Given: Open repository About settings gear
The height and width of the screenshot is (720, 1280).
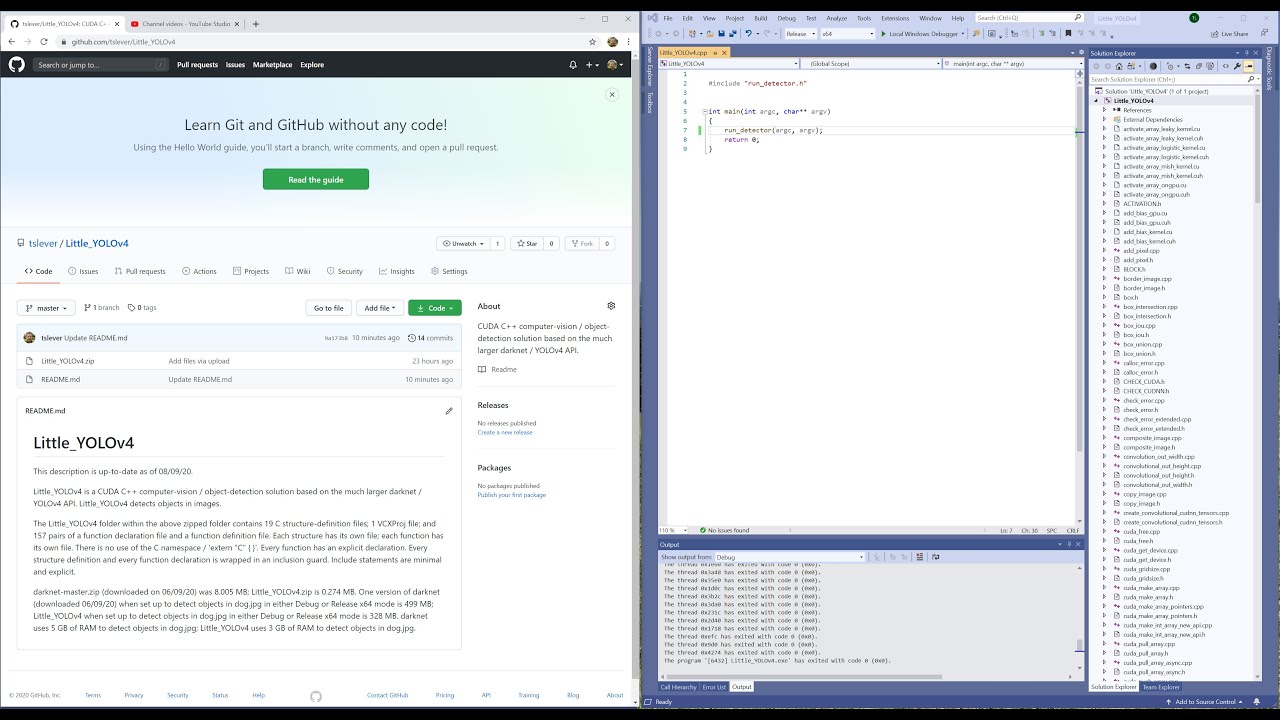Looking at the screenshot, I should (611, 306).
